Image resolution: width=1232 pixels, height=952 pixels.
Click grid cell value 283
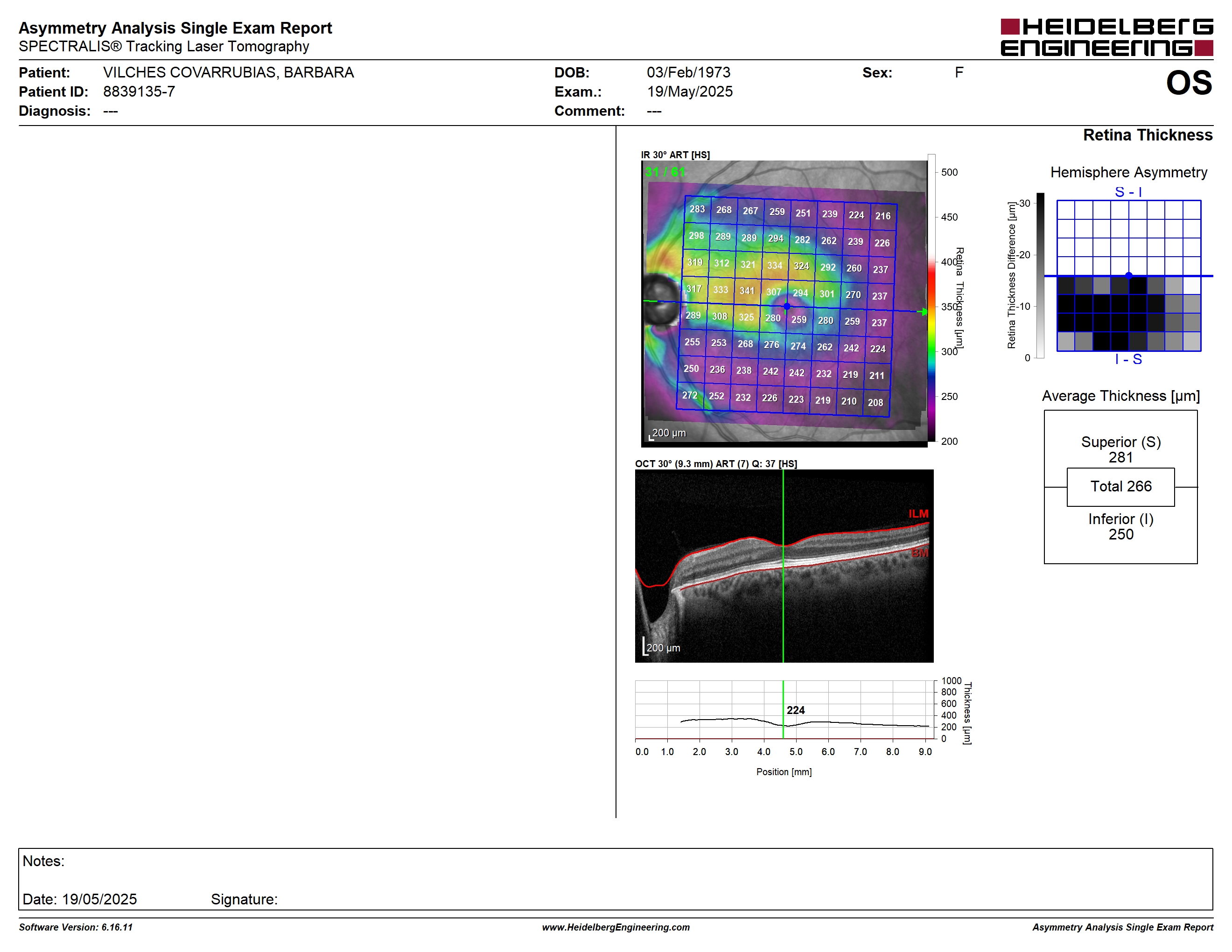pos(697,209)
